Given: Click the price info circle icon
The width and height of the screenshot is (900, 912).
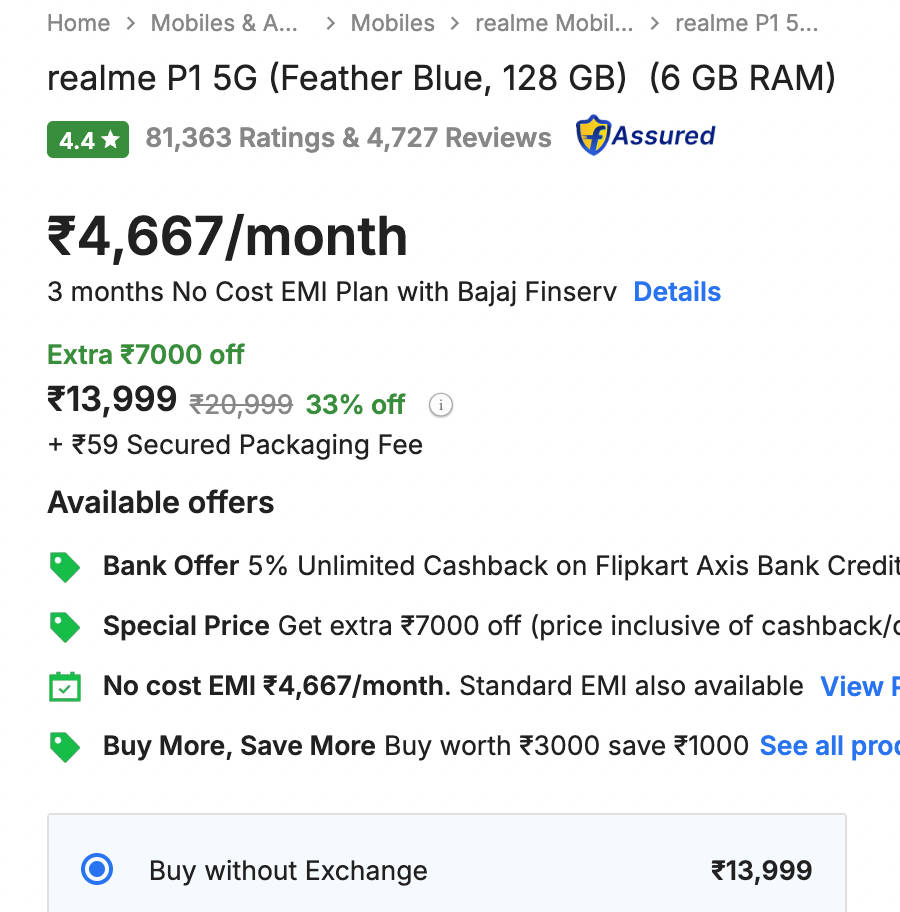Looking at the screenshot, I should pyautogui.click(x=440, y=405).
